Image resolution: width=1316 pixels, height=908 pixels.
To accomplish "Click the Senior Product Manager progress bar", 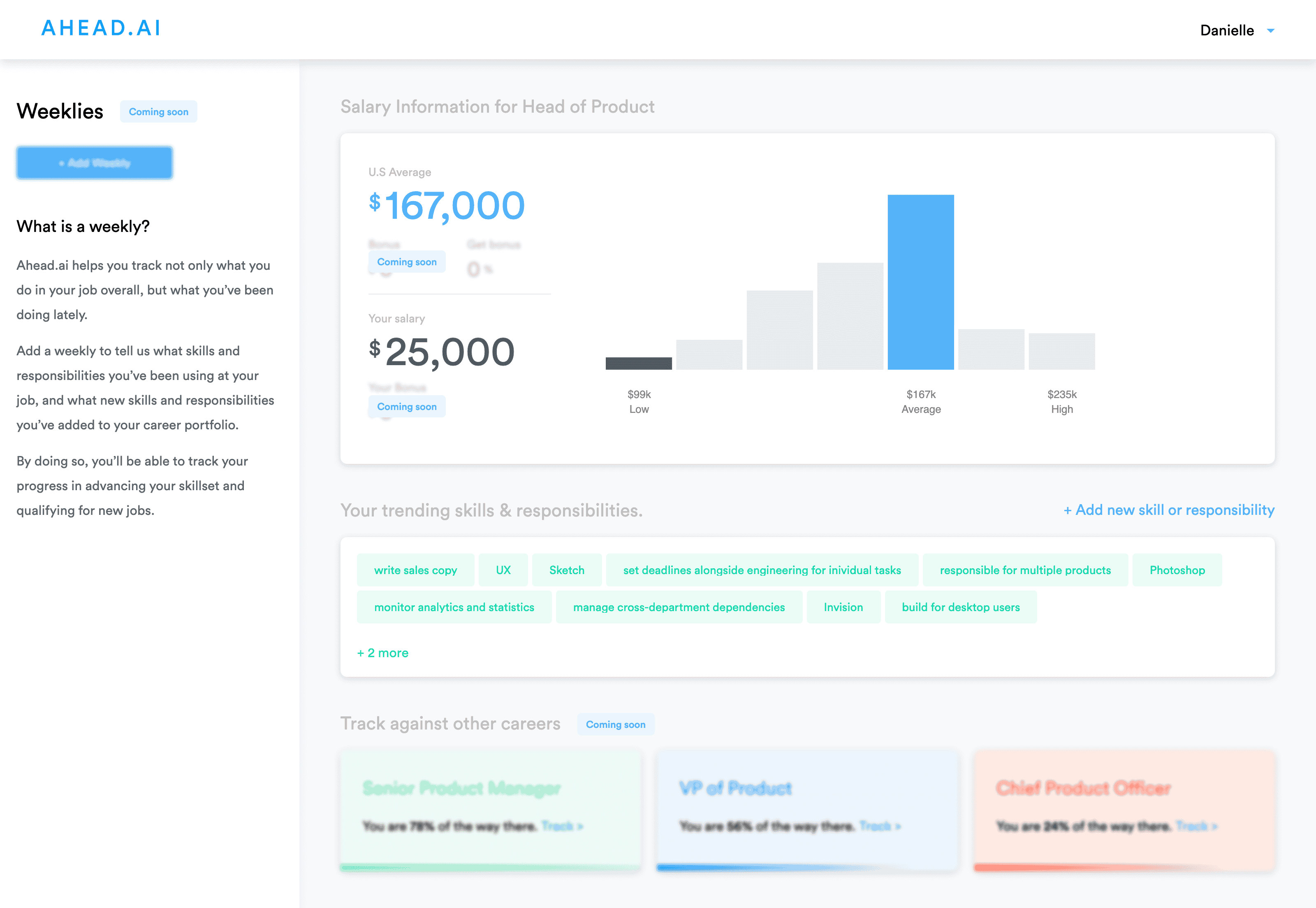I will click(x=490, y=868).
